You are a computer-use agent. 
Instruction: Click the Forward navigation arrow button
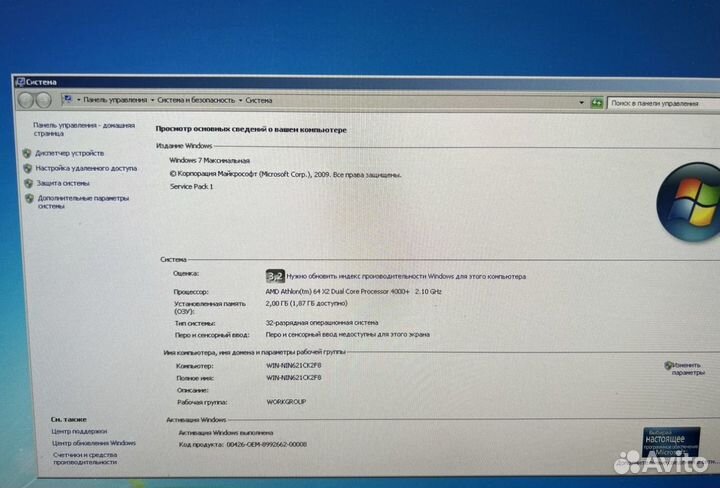pos(43,100)
